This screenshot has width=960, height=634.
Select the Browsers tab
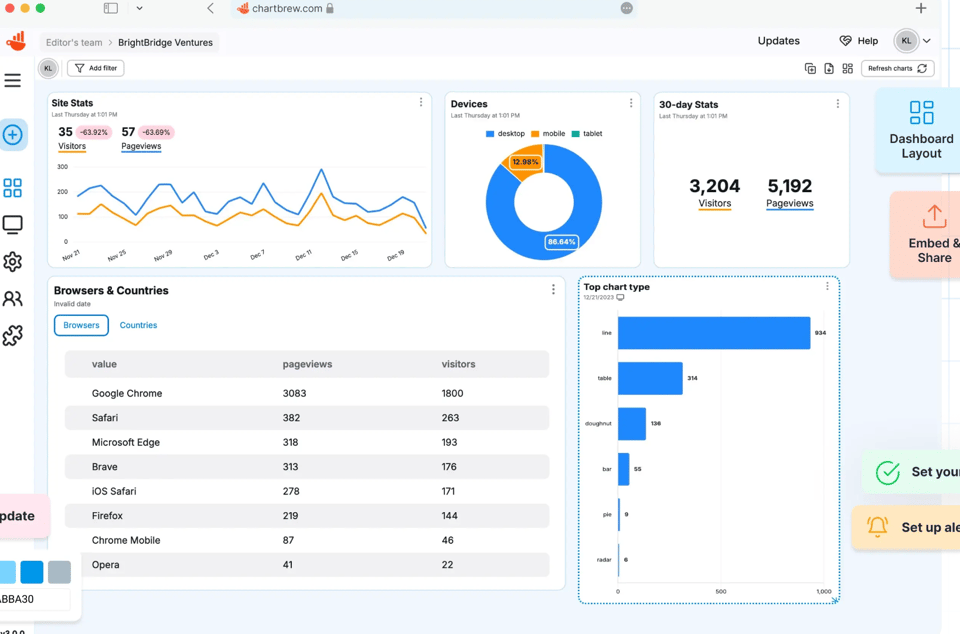(81, 325)
